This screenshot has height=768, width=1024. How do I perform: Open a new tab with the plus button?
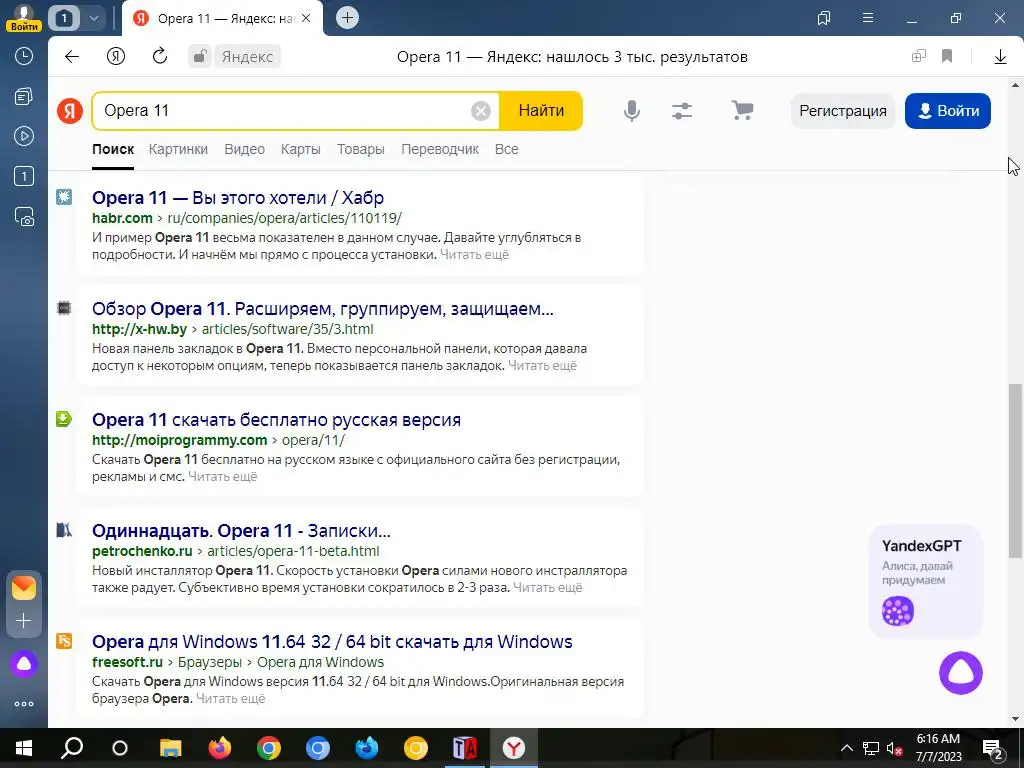coord(347,18)
